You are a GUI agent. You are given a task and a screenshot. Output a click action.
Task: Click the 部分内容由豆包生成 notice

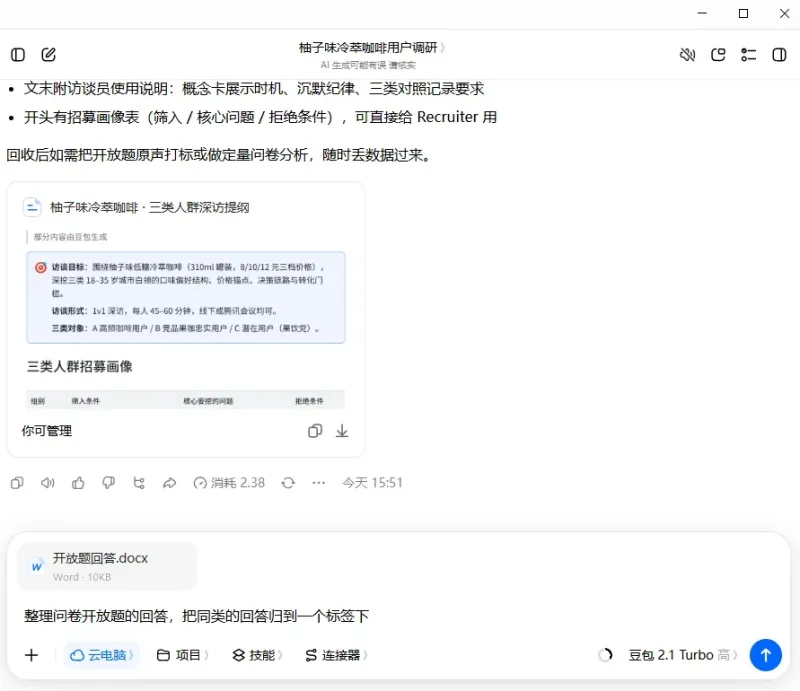tap(70, 237)
